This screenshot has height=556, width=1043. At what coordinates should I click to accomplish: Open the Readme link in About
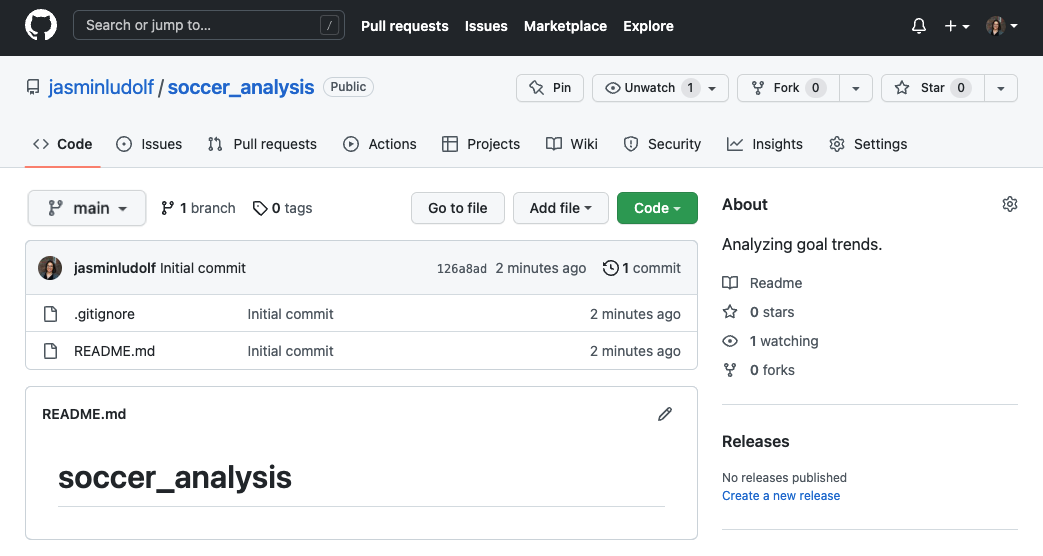click(x=762, y=283)
